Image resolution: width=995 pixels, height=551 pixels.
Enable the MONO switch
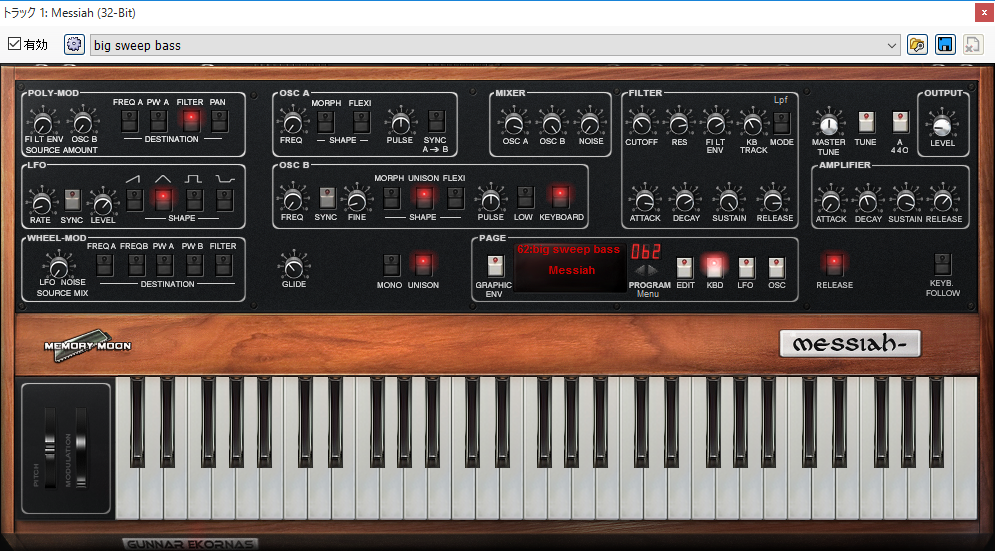tap(391, 265)
